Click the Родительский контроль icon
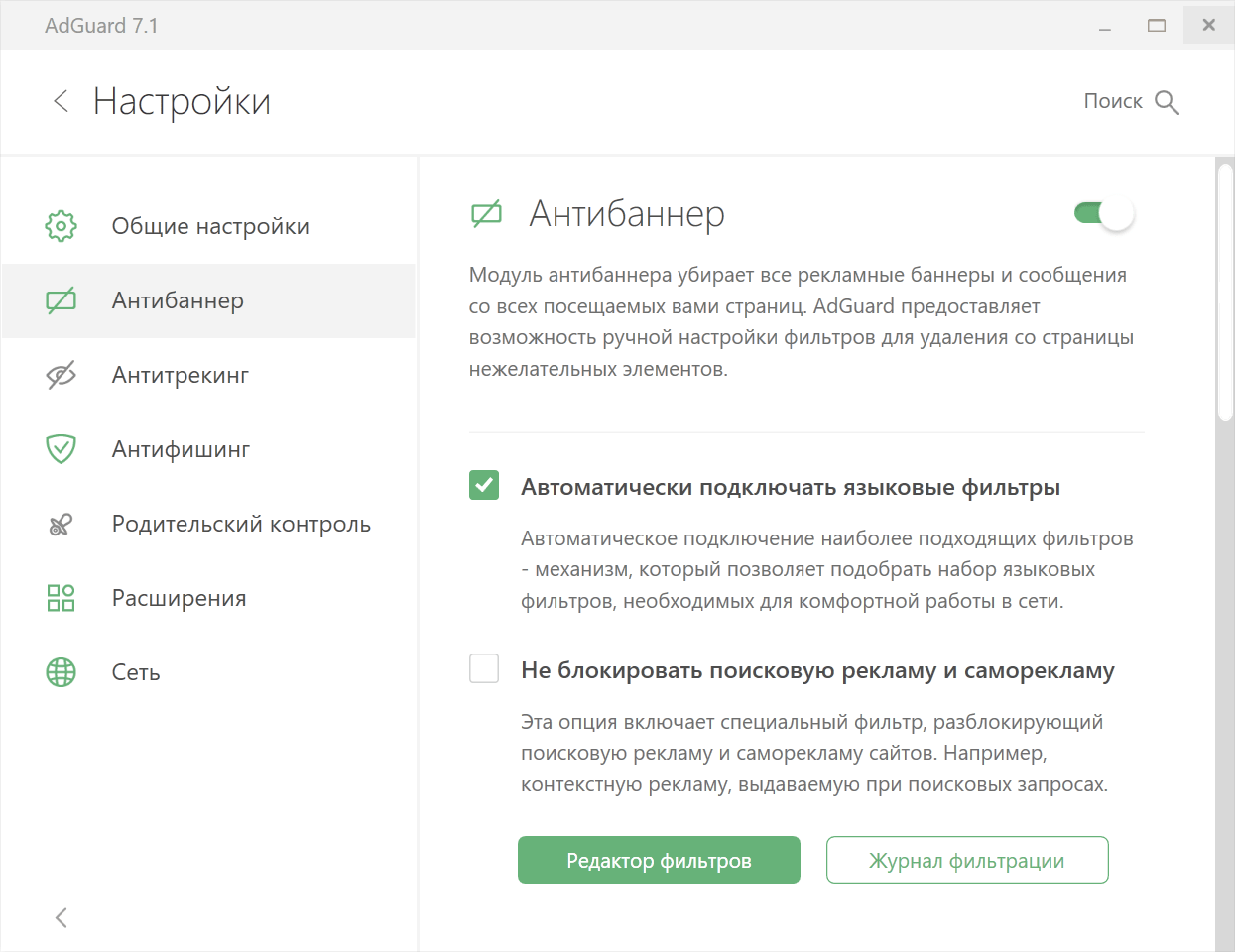Image resolution: width=1235 pixels, height=952 pixels. tap(61, 524)
